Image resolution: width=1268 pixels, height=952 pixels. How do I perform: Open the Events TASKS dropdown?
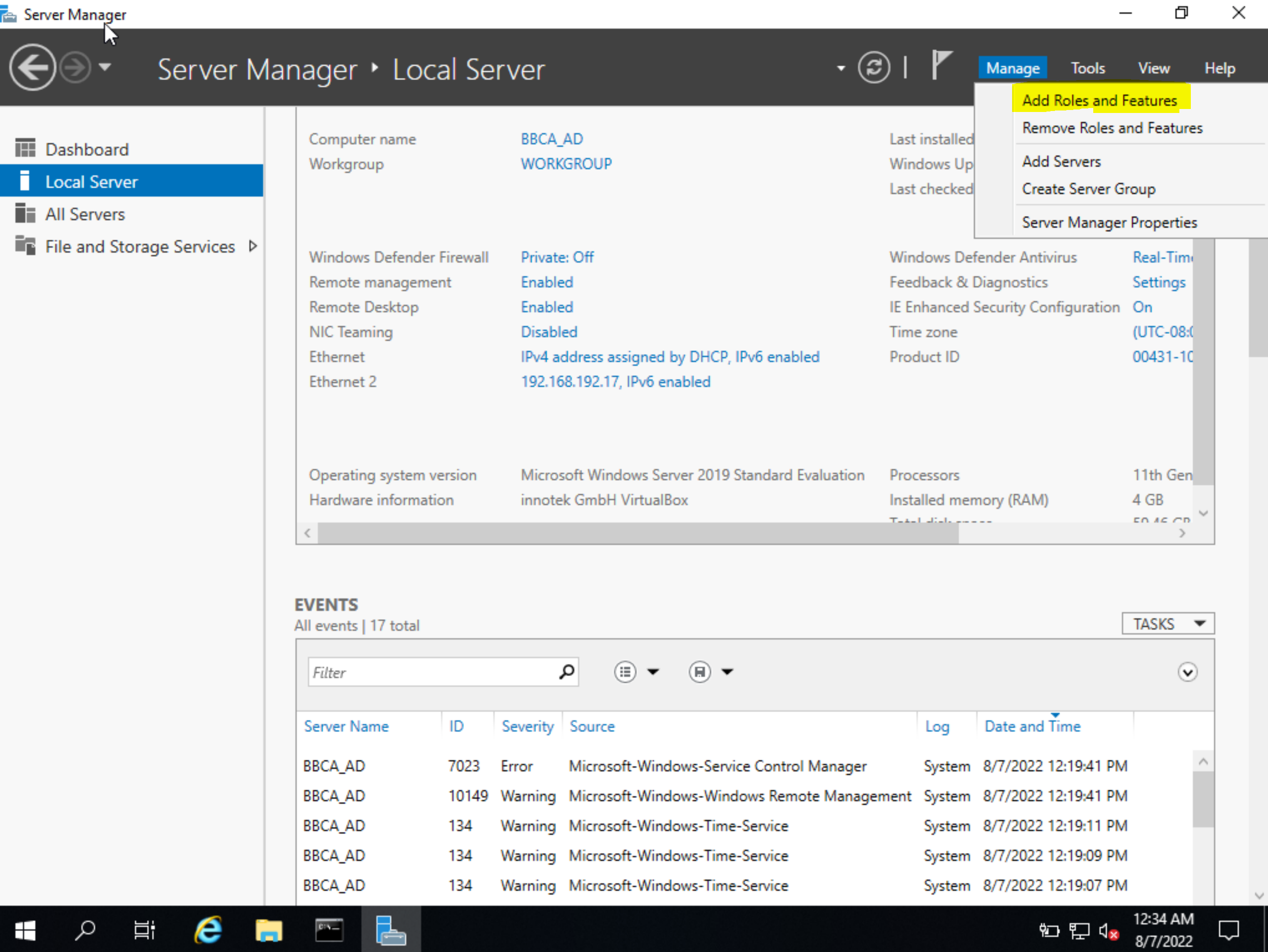1167,624
